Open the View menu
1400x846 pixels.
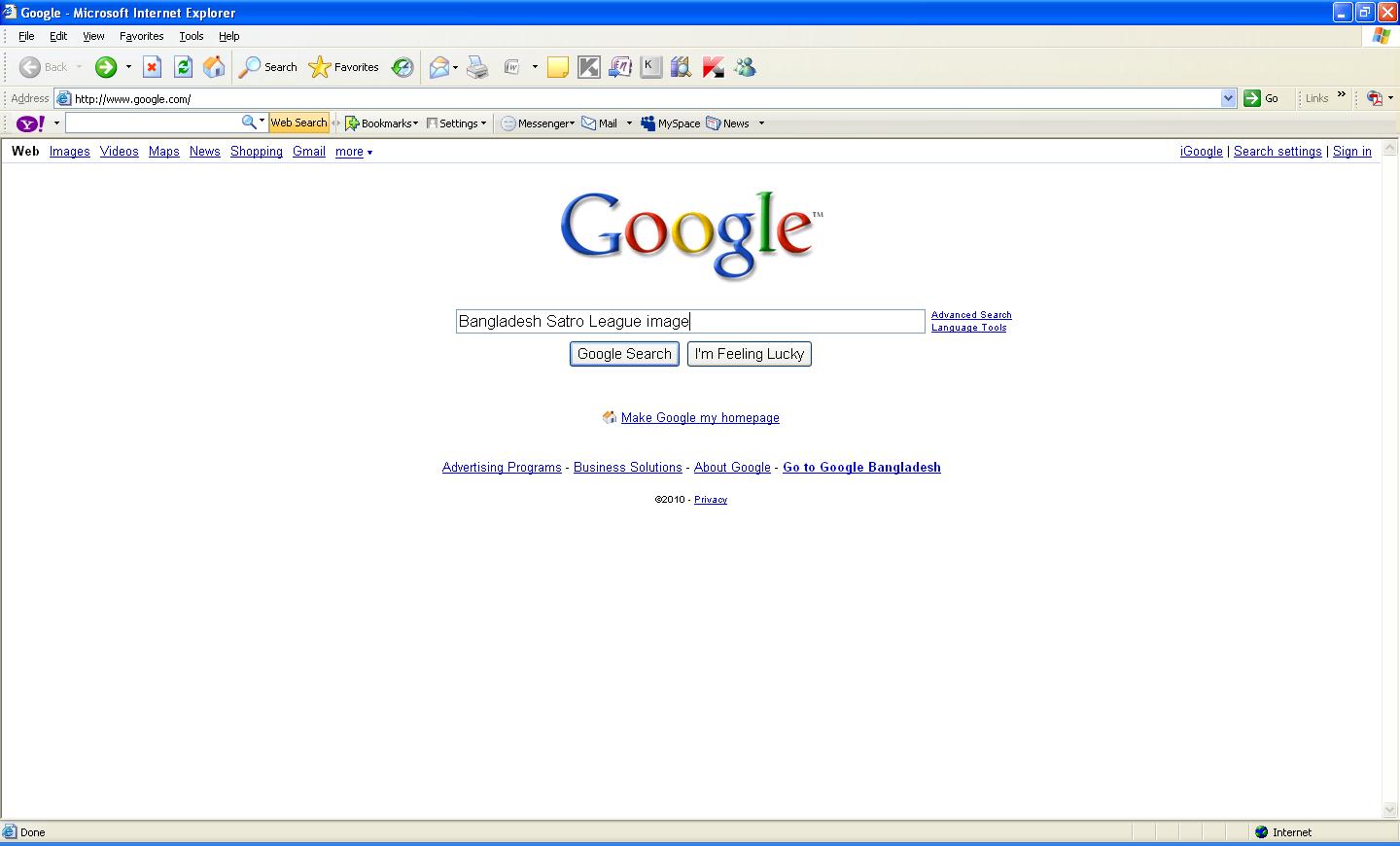[93, 36]
